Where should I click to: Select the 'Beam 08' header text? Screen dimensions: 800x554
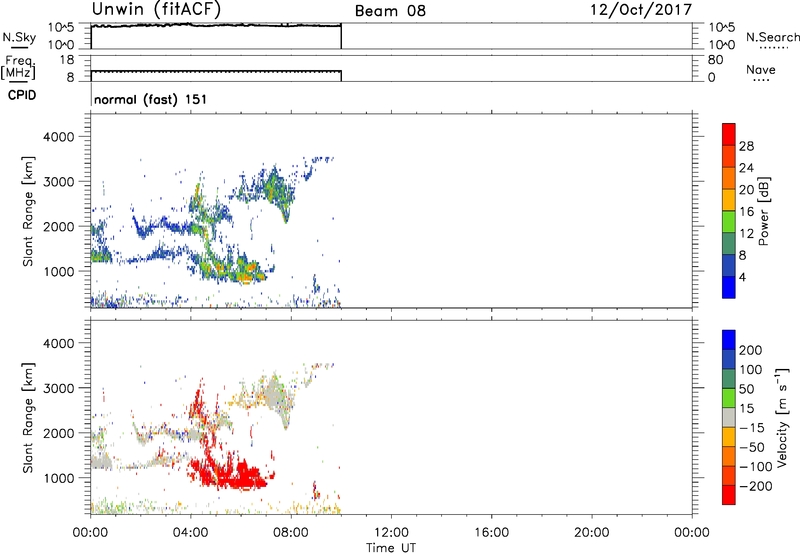(390, 11)
